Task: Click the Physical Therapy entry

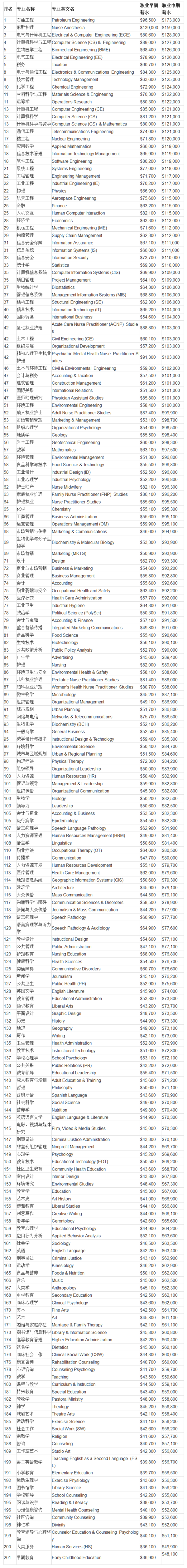Action: [x=67, y=762]
